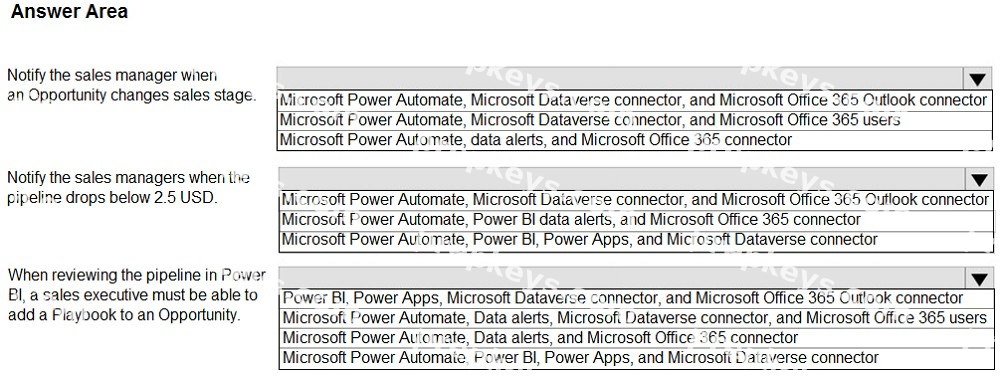Expand dropdown arrow for add Playbook to Opportunity
The height and width of the screenshot is (378, 1000).
978,278
